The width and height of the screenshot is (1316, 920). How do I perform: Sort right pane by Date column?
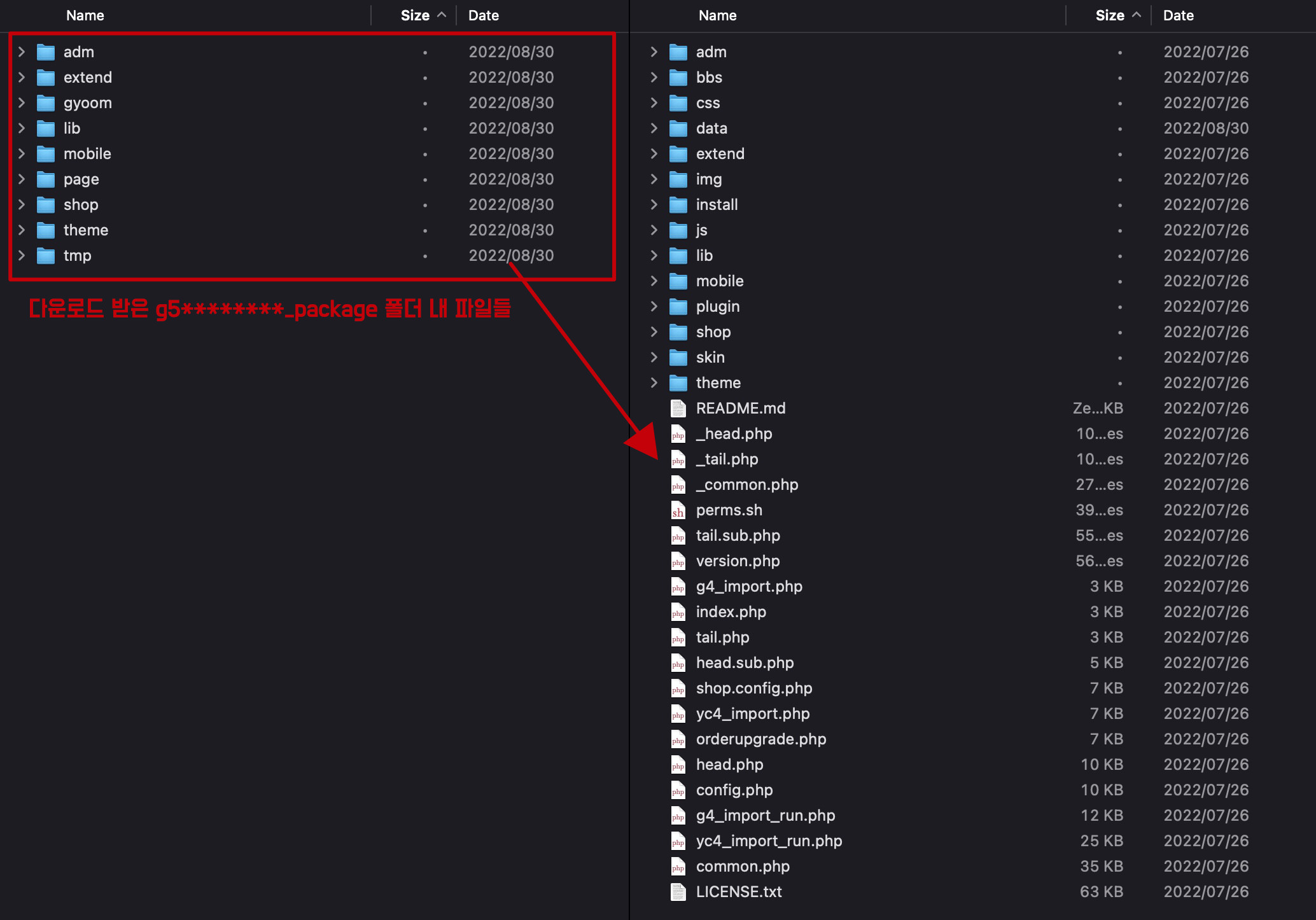click(1178, 15)
